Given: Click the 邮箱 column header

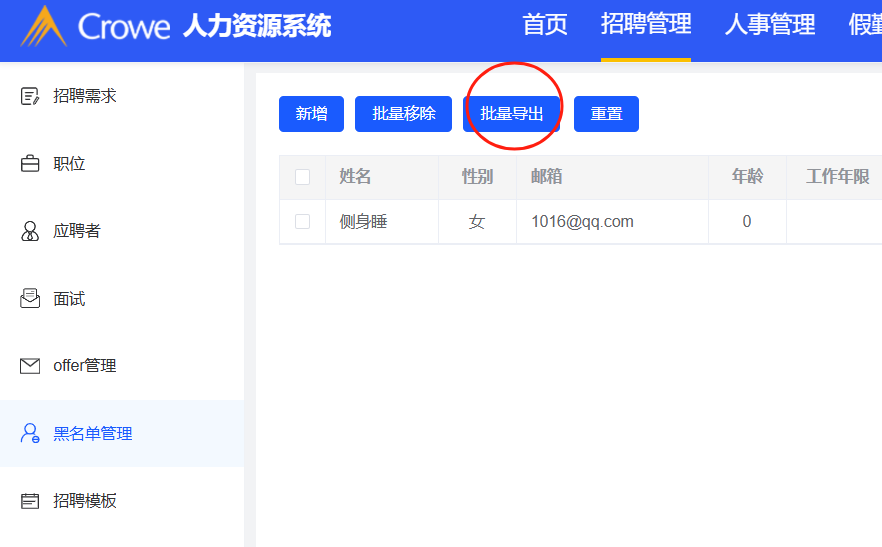Looking at the screenshot, I should point(613,177).
